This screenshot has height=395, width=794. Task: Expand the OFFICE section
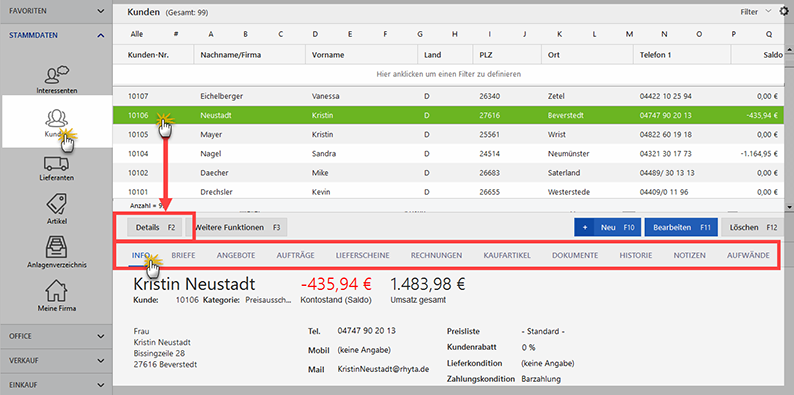click(x=56, y=336)
